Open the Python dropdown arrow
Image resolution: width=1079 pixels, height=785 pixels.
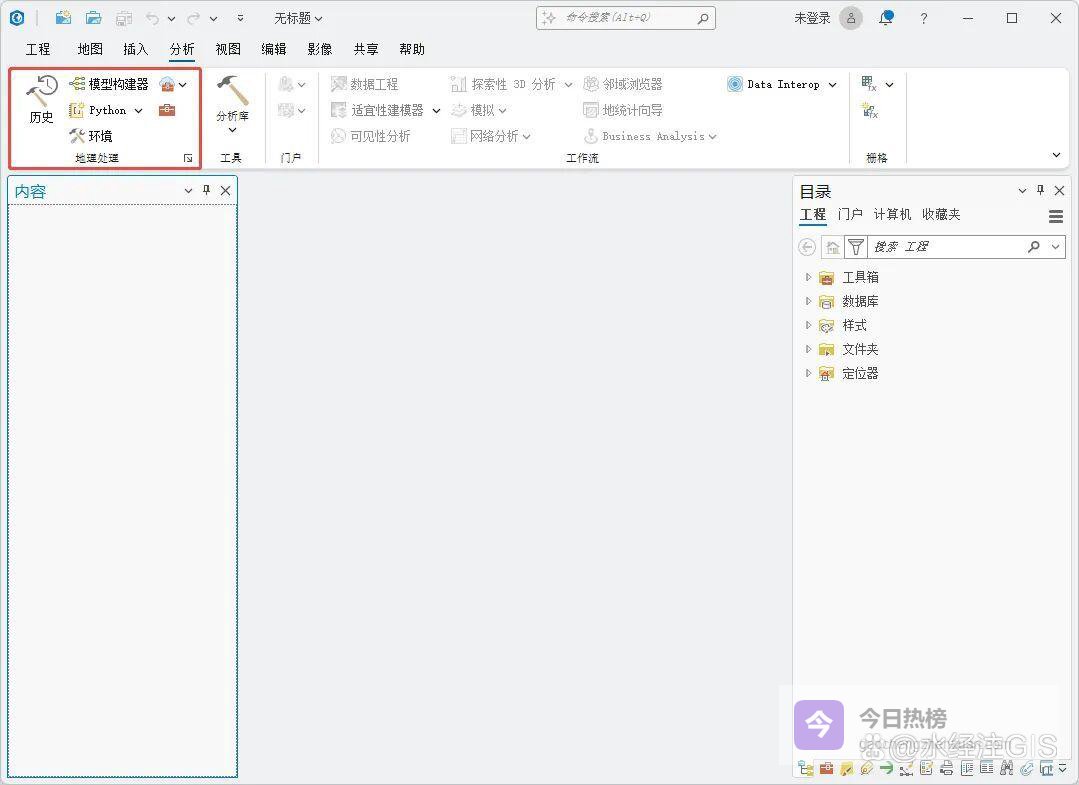tap(138, 111)
